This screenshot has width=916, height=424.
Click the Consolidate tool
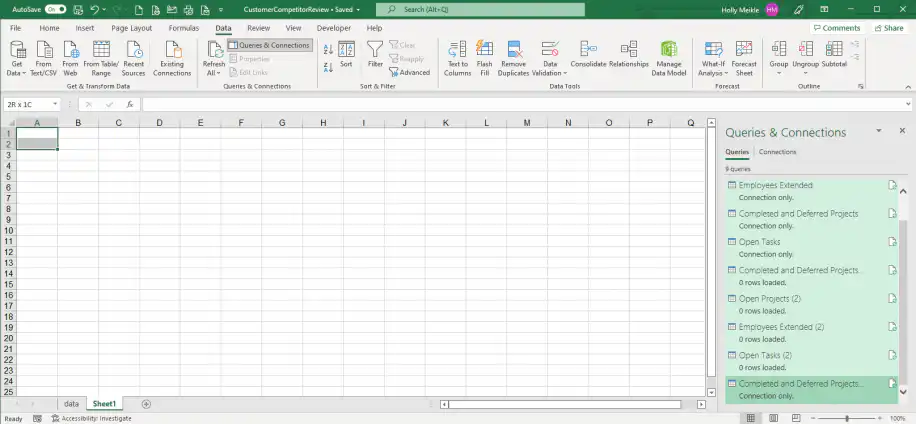(588, 55)
